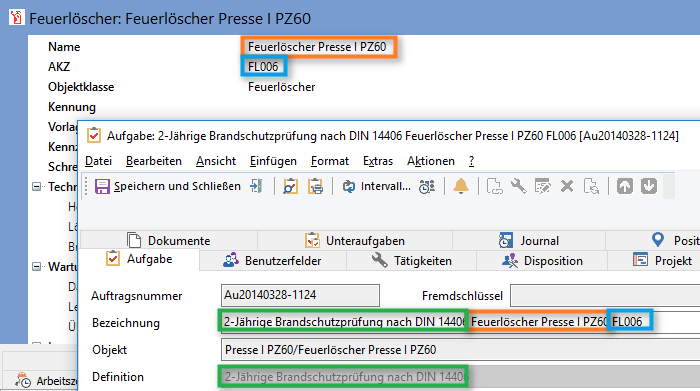Click the up arrow navigation button
The width and height of the screenshot is (700, 391).
[625, 186]
